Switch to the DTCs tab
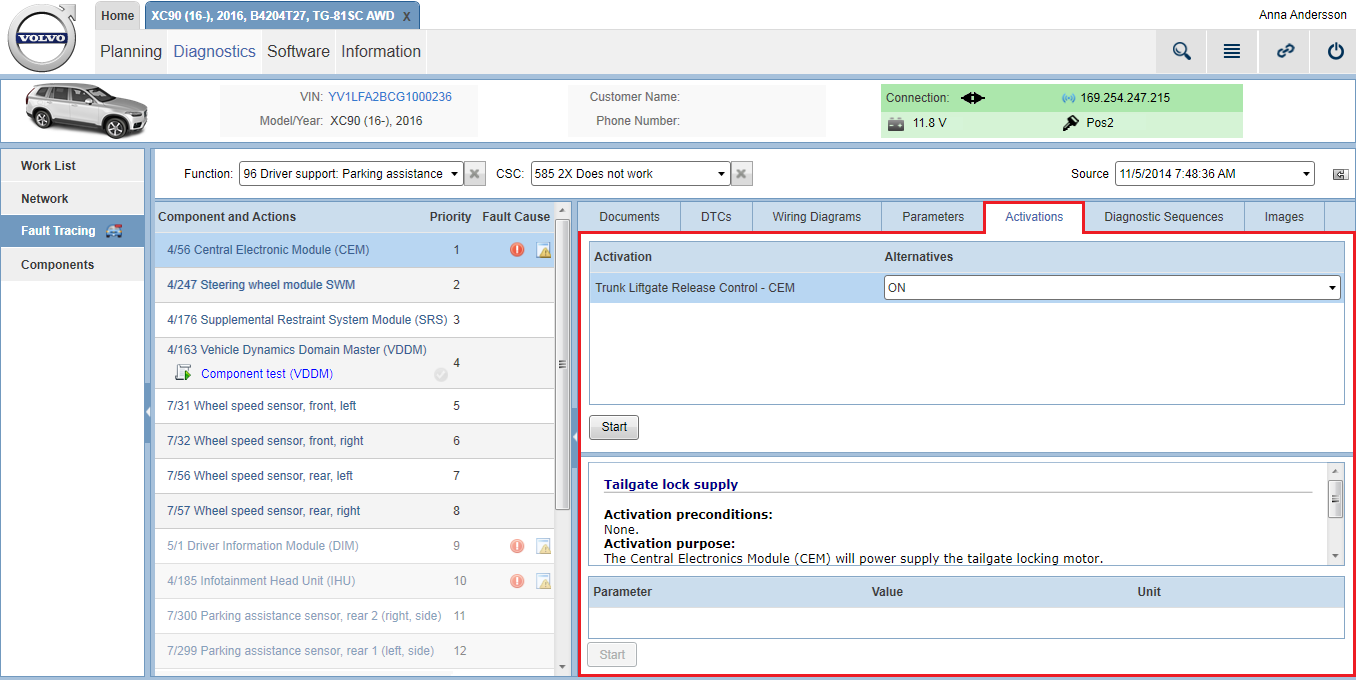 tap(716, 217)
